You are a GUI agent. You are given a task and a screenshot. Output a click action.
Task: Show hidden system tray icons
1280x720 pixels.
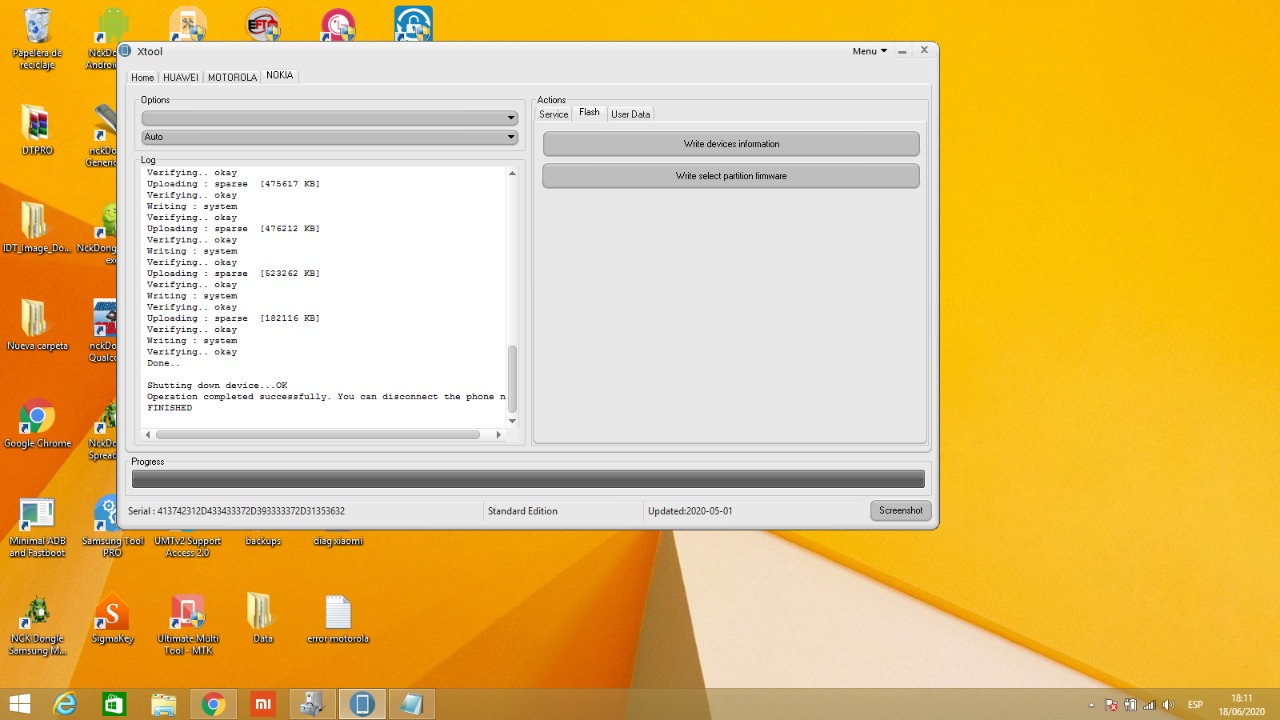[x=1091, y=705]
